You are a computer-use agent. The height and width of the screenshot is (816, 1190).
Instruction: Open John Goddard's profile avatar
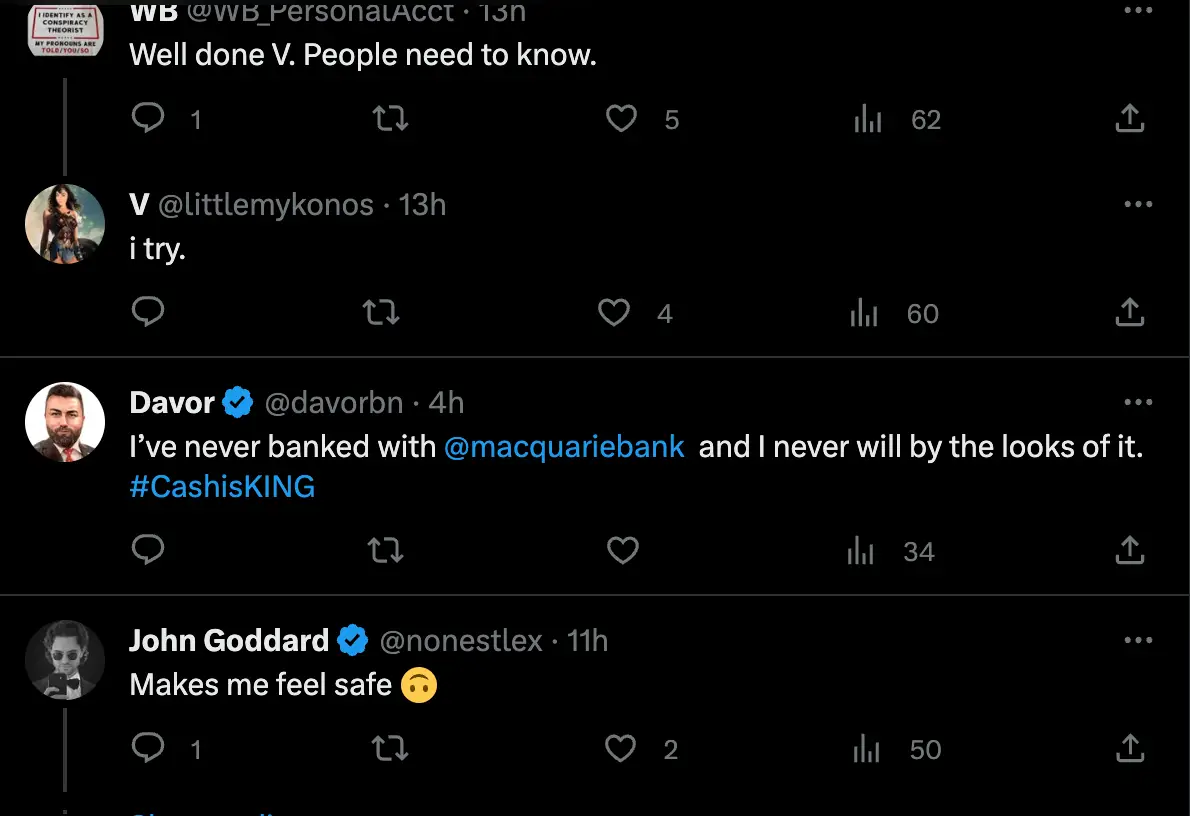point(65,660)
